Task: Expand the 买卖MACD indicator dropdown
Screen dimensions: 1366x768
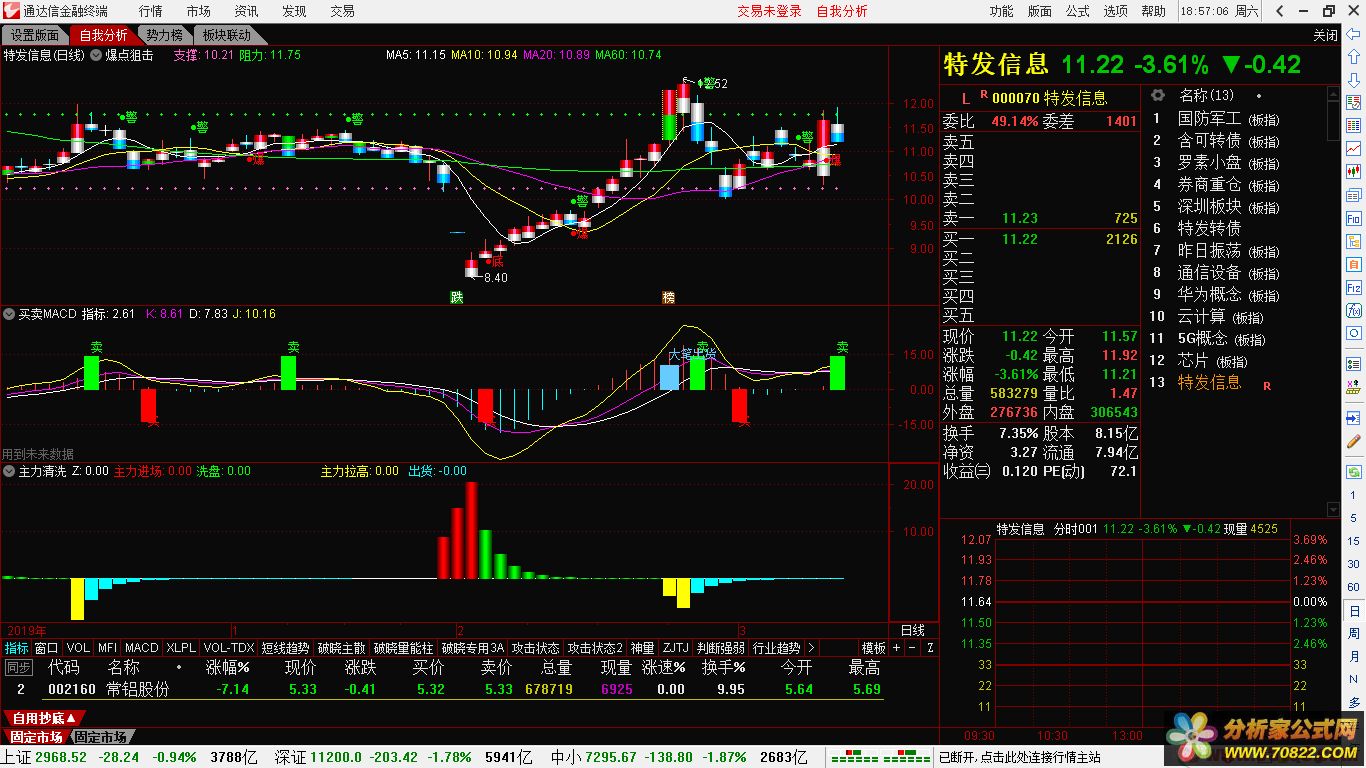Action: (x=9, y=314)
